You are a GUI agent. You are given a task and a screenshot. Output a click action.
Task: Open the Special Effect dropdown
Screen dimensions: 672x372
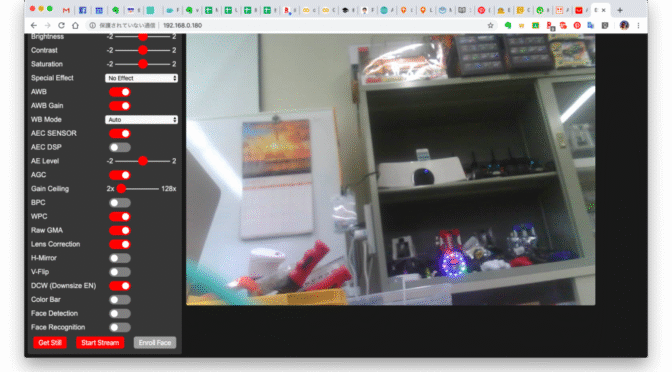pyautogui.click(x=141, y=78)
